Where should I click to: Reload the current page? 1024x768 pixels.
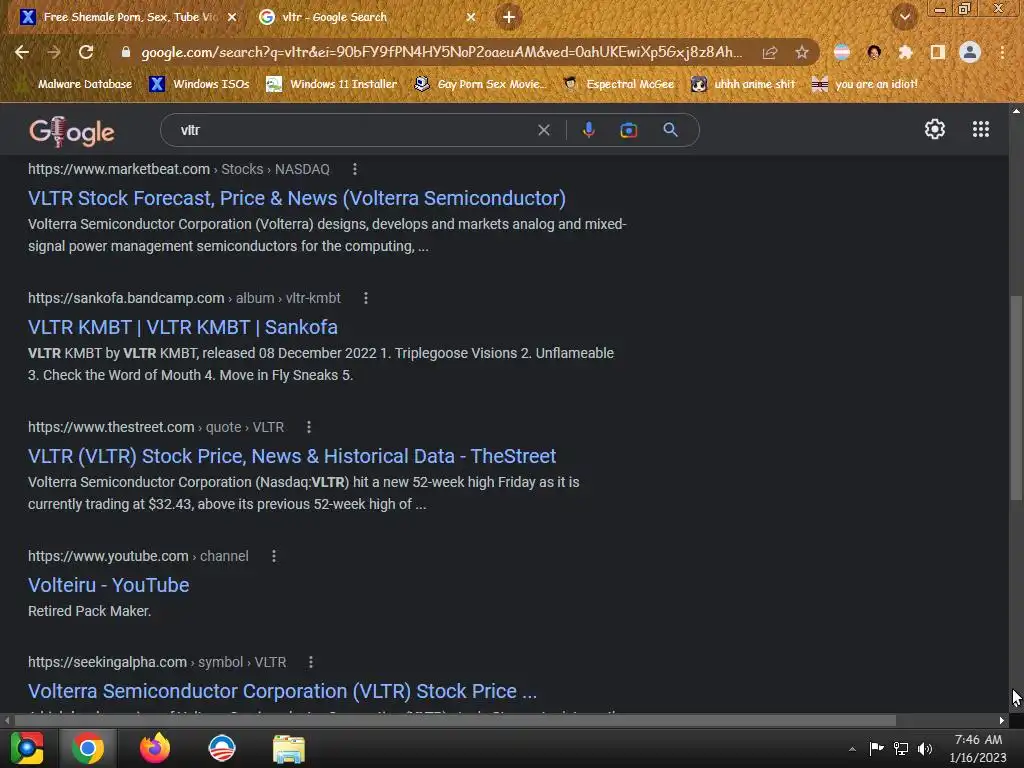[x=86, y=52]
